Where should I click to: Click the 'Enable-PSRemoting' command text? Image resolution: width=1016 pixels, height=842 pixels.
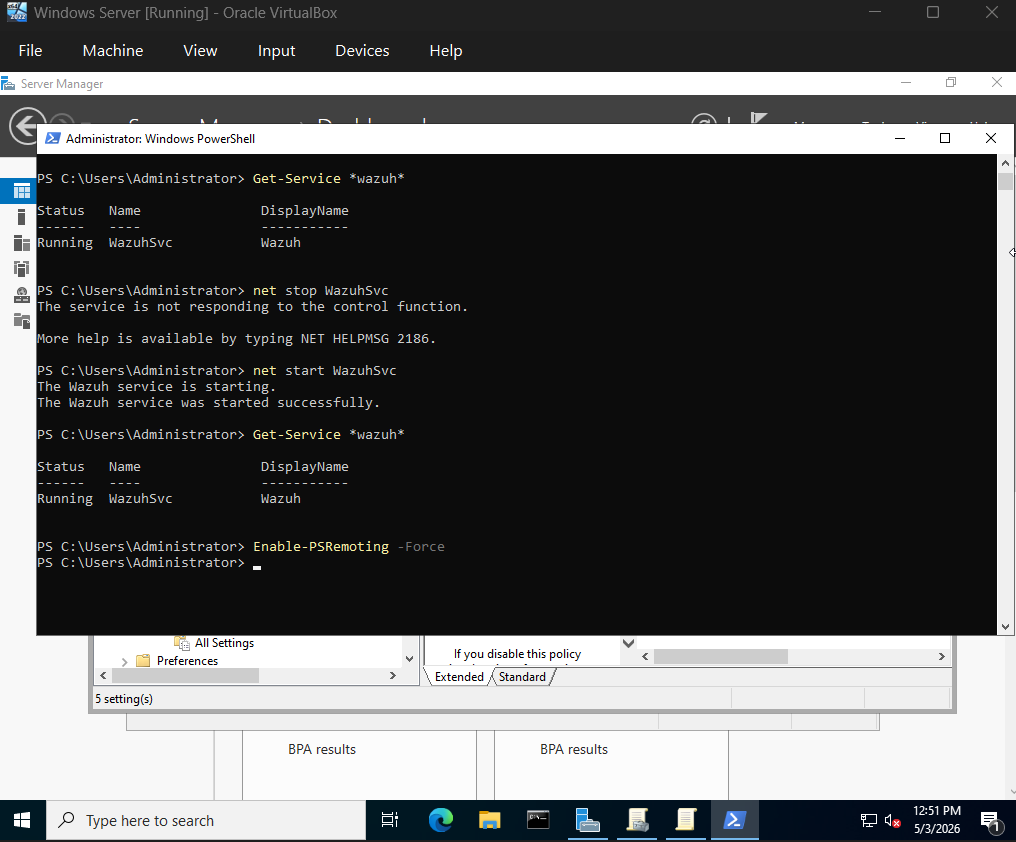tap(321, 546)
